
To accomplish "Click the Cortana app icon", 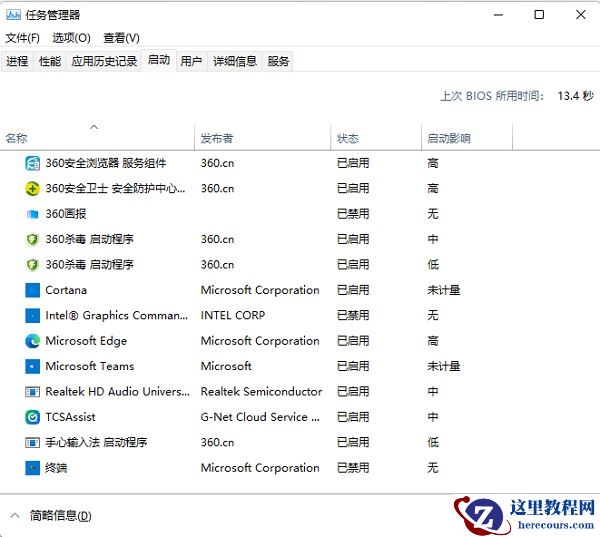I will click(33, 290).
